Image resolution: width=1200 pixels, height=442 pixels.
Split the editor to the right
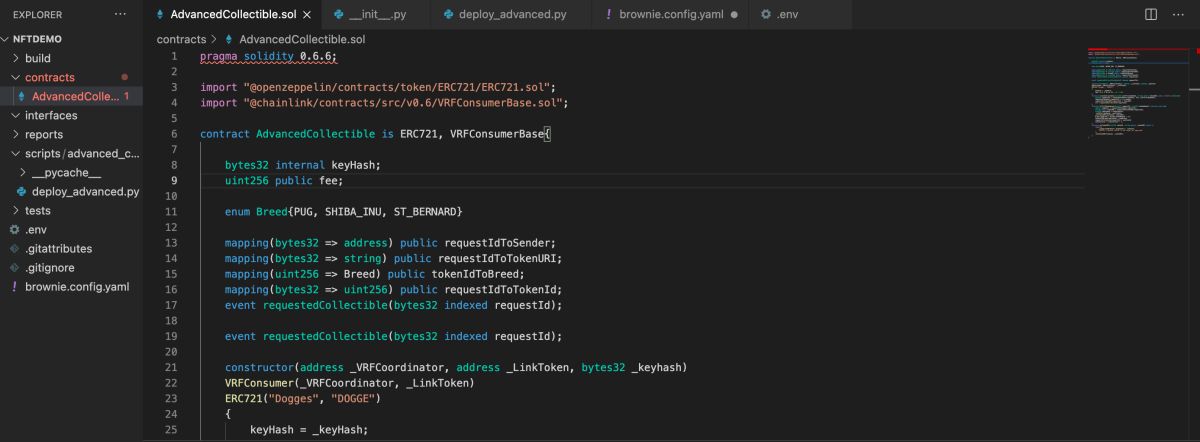pyautogui.click(x=1151, y=15)
